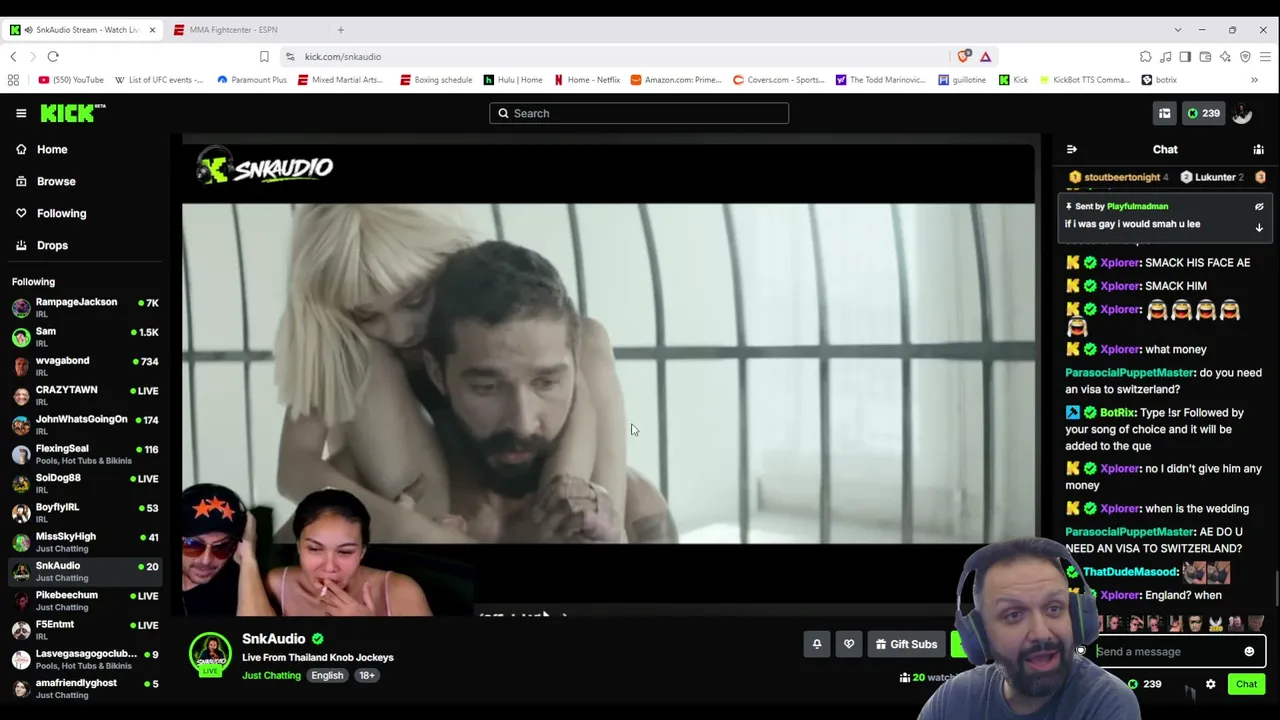Toggle the broken heart unfollow button
The height and width of the screenshot is (720, 1280).
pyautogui.click(x=849, y=644)
